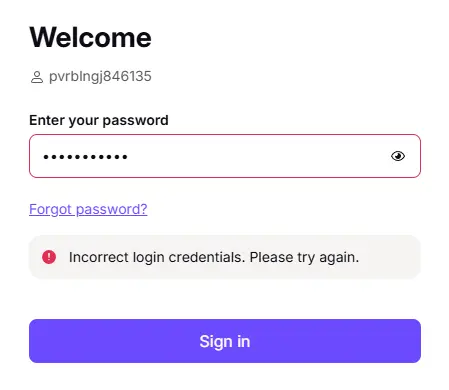449x390 pixels.
Task: Toggle password visibility in the password box
Action: 398,156
